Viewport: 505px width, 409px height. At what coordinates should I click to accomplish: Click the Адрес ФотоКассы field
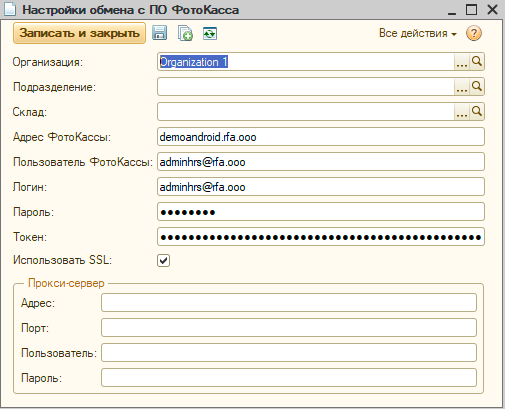(x=321, y=137)
